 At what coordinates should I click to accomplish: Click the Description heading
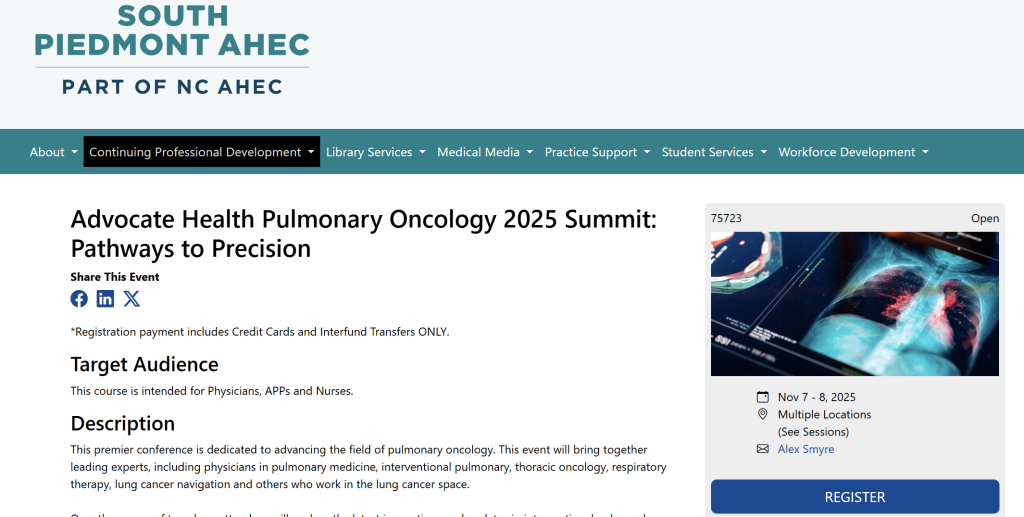[123, 424]
